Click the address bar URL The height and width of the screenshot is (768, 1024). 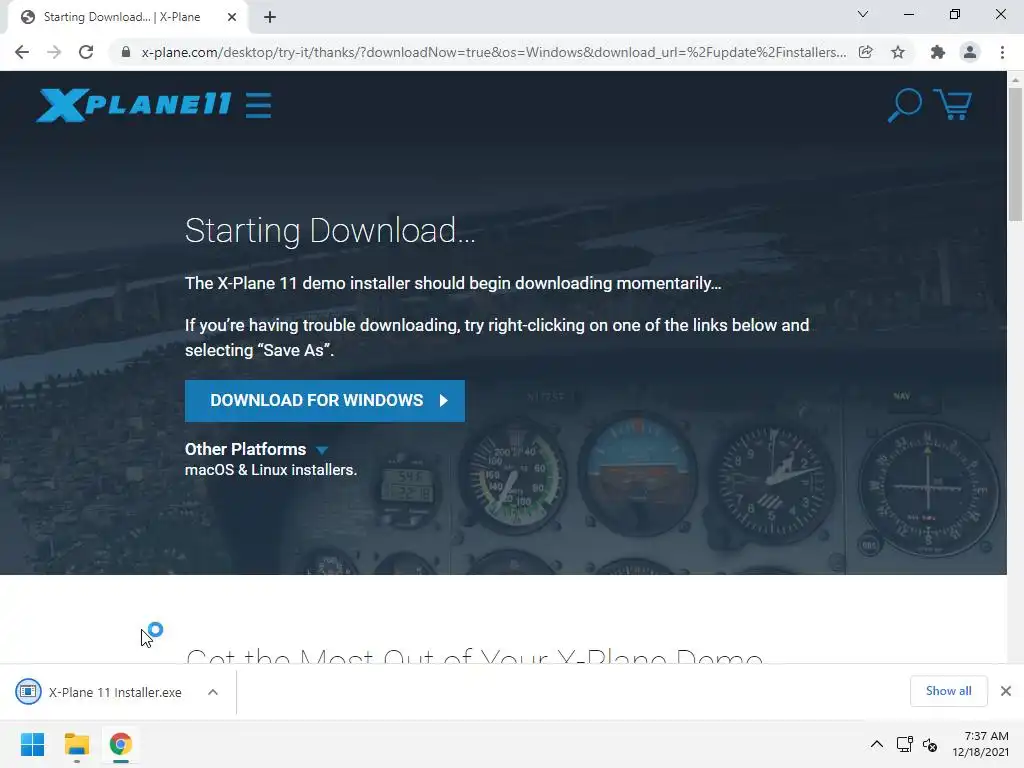point(493,52)
